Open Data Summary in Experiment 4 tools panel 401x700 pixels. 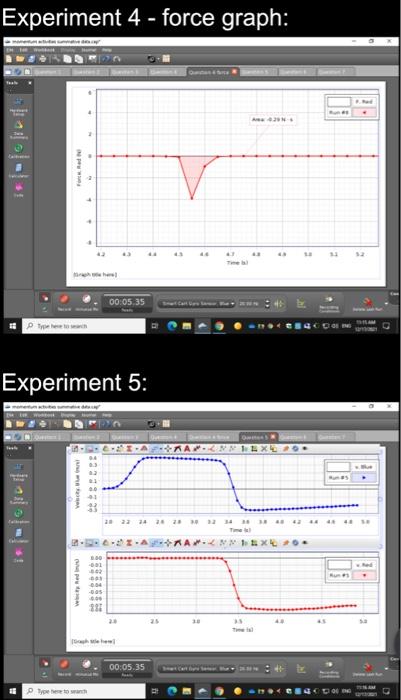tap(18, 129)
